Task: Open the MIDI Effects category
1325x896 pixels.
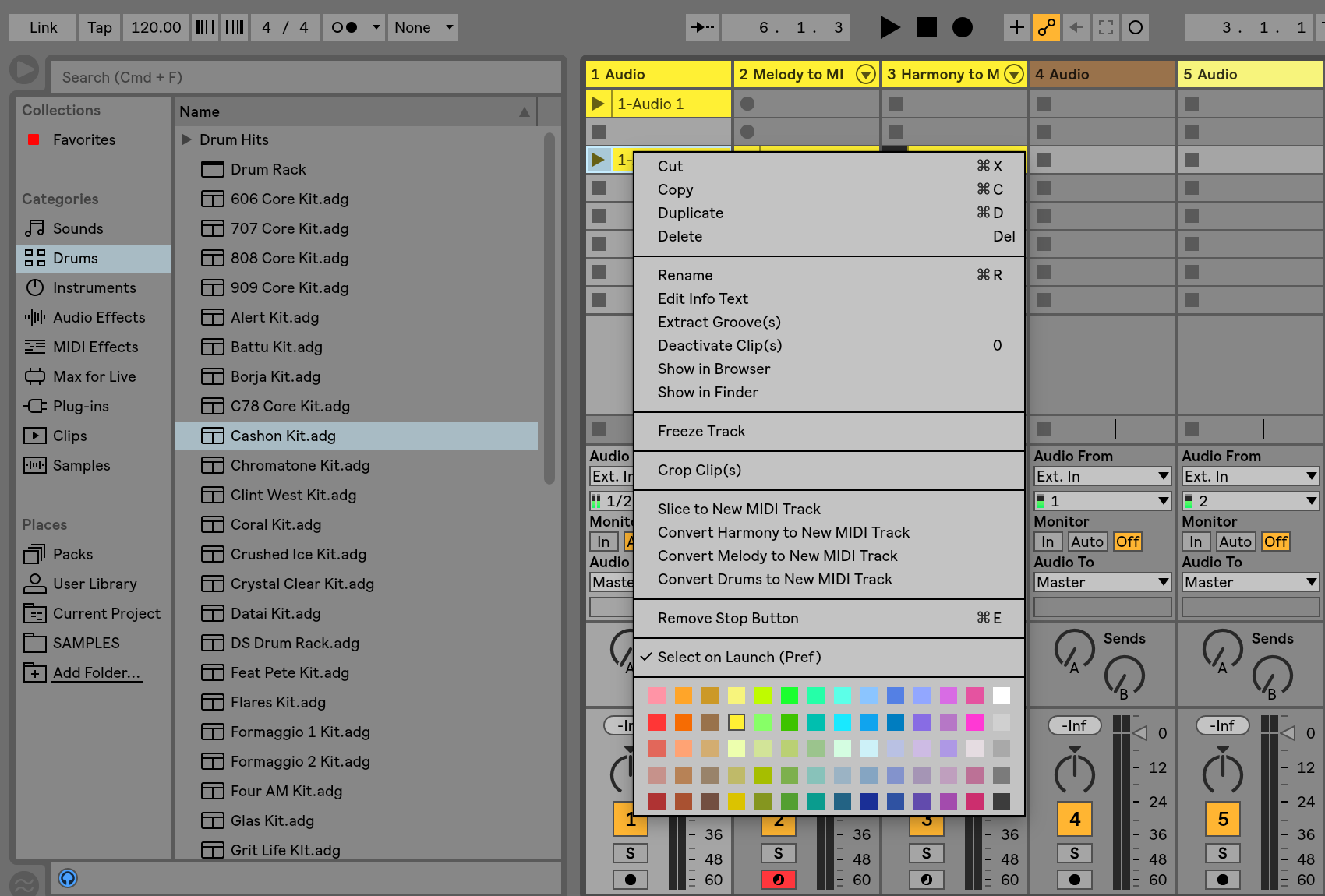Action: tap(95, 347)
